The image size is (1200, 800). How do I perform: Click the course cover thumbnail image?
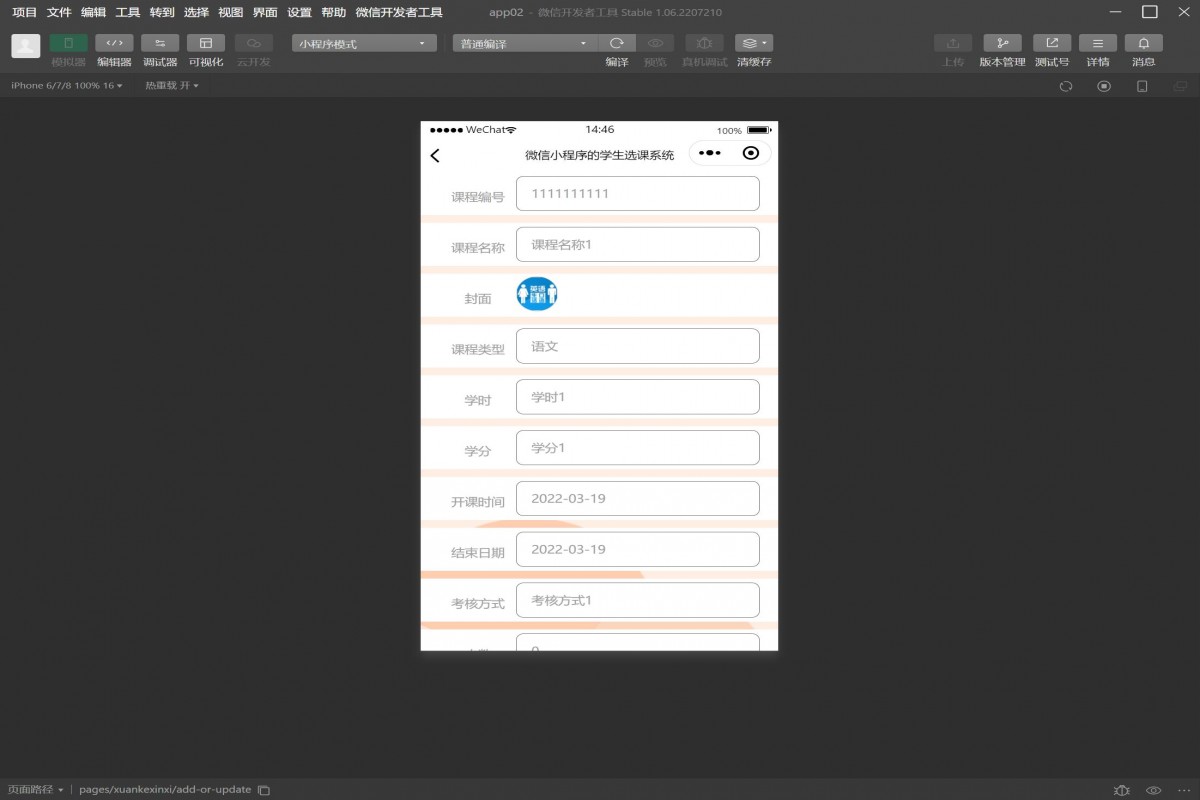tap(537, 294)
